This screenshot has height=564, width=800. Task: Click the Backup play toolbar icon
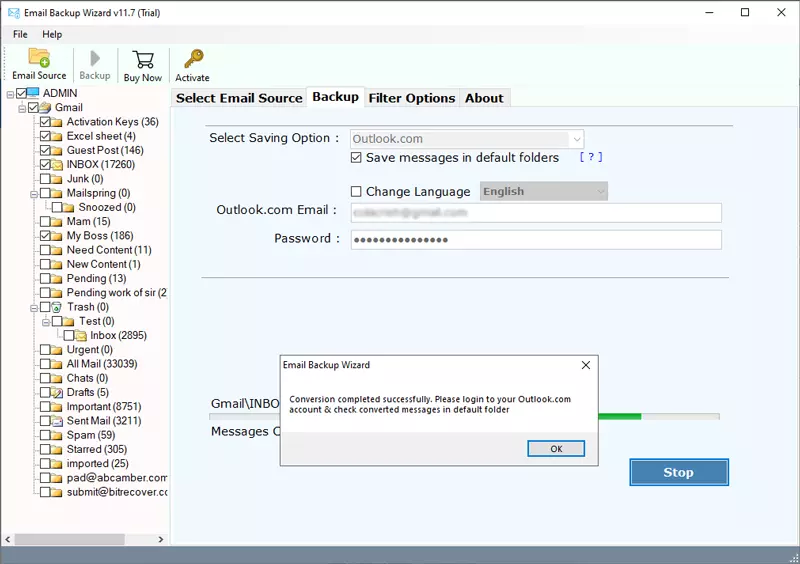94,59
